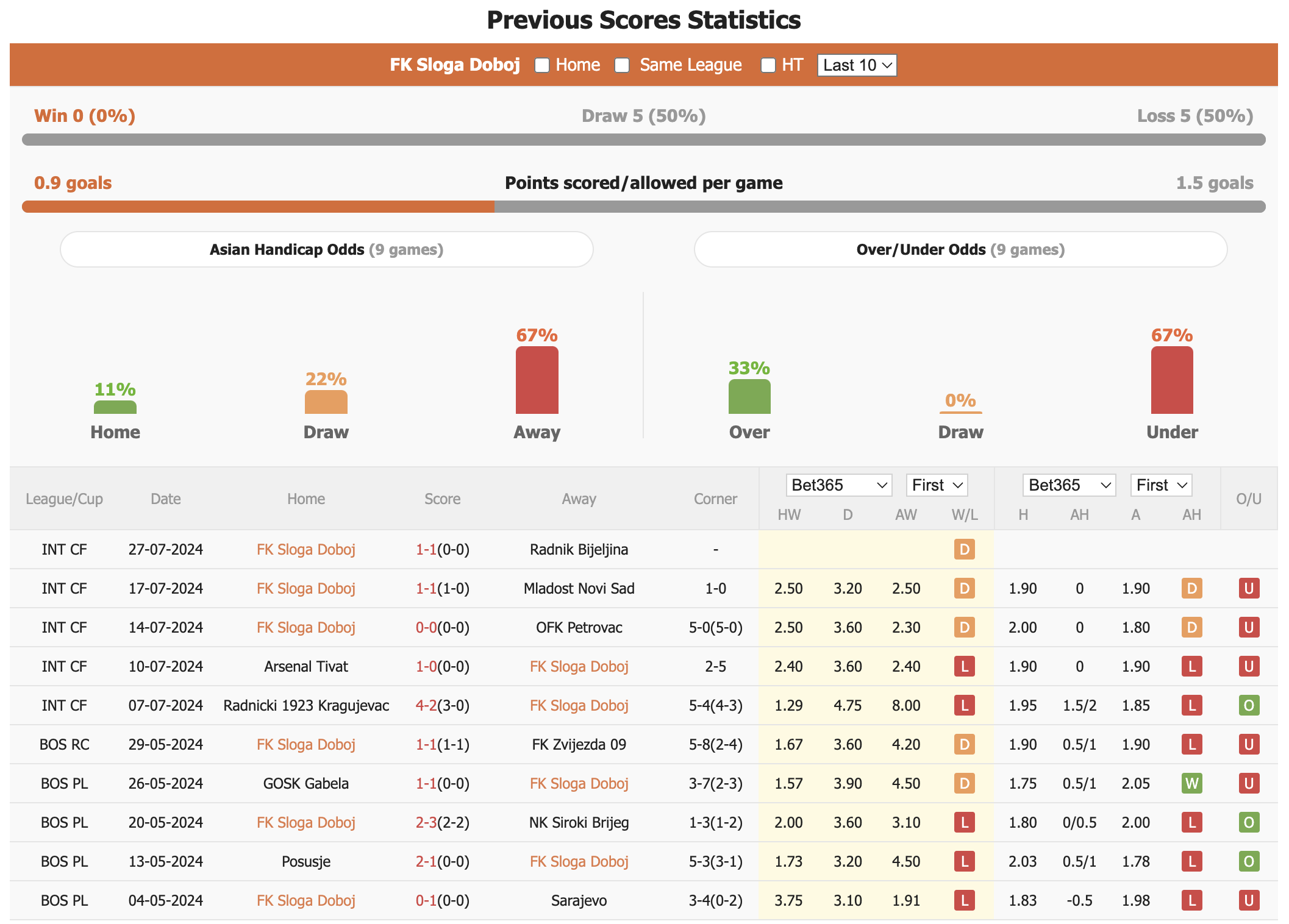This screenshot has width=1289, height=924.
Task: Click the AH L badge on Radnicki 1923 Kragujevac row
Action: pos(1192,705)
